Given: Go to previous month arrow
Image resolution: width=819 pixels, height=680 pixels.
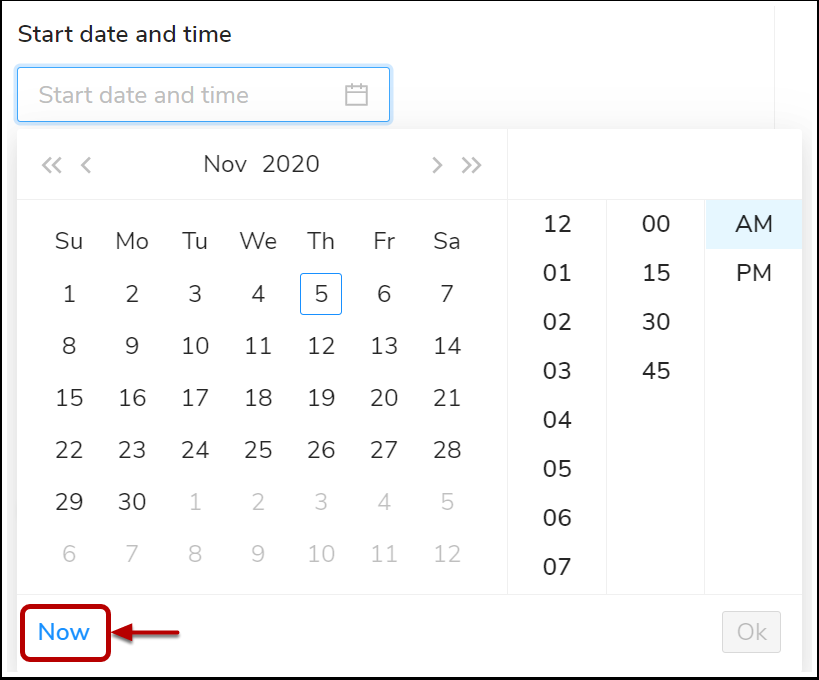Looking at the screenshot, I should click(x=86, y=165).
